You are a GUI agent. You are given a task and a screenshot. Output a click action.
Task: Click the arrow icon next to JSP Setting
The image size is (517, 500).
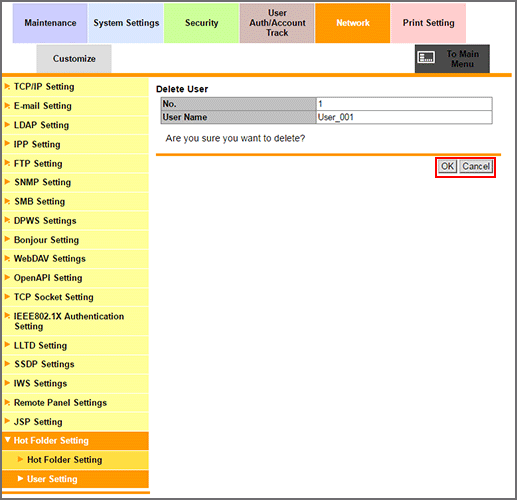(7, 421)
